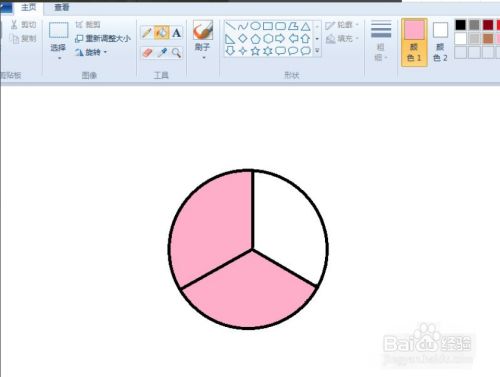500x377 pixels.
Task: Pick the light gray palette color
Action: [x=474, y=38]
